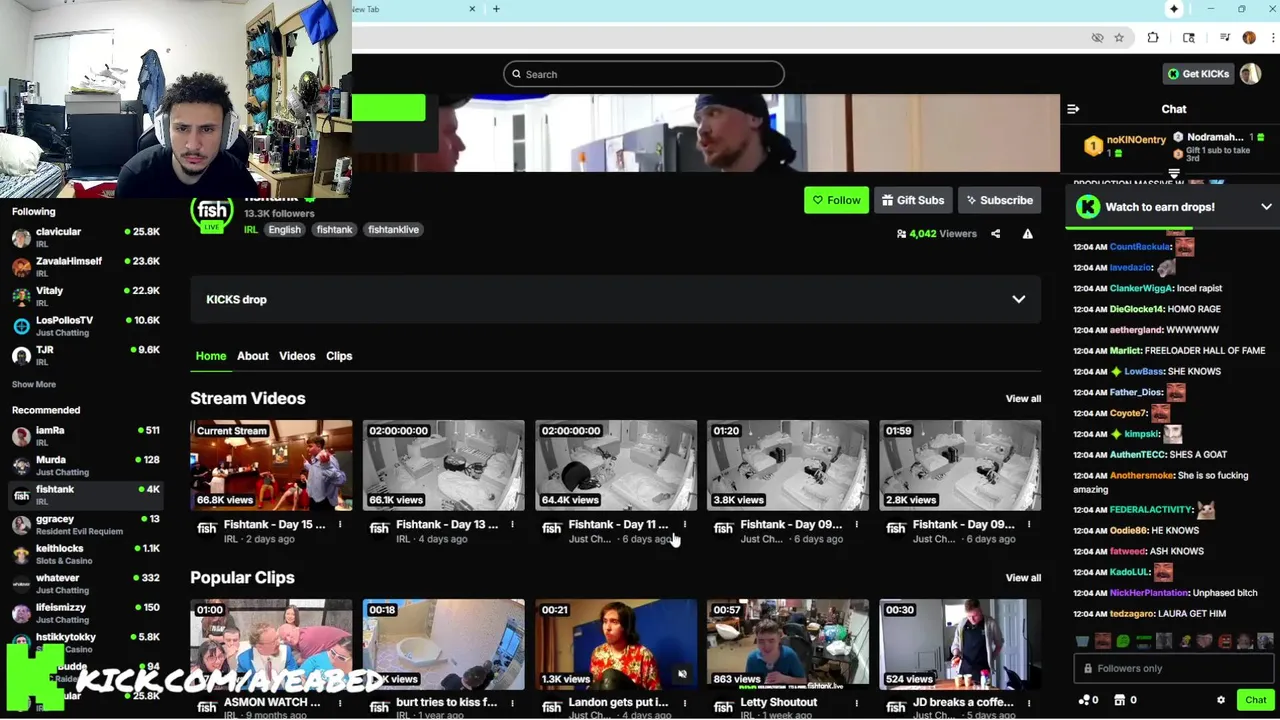Viewport: 1280px width, 720px height.
Task: Open the 66.1K views Day 13 thumbnail
Action: click(443, 465)
